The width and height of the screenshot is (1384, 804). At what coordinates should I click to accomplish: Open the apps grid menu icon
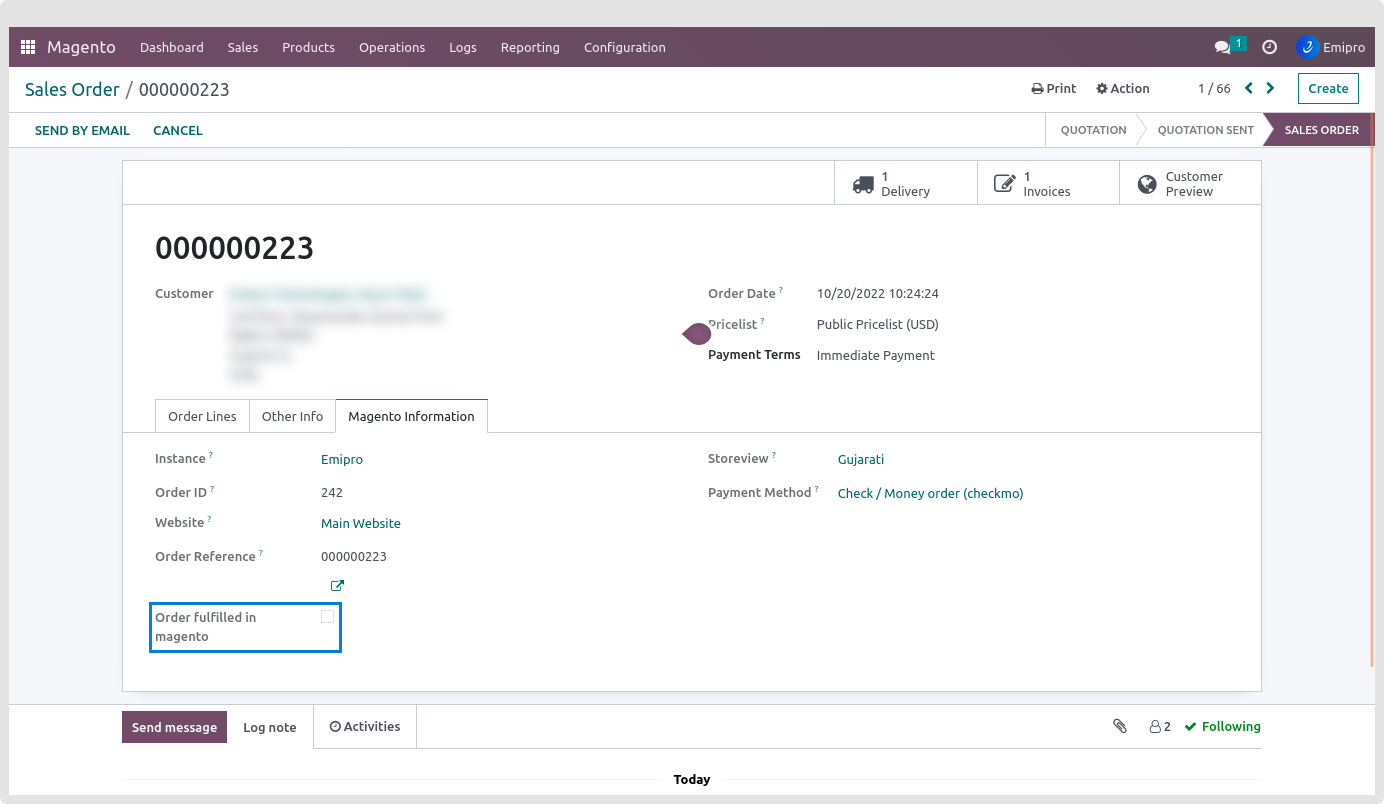tap(28, 47)
